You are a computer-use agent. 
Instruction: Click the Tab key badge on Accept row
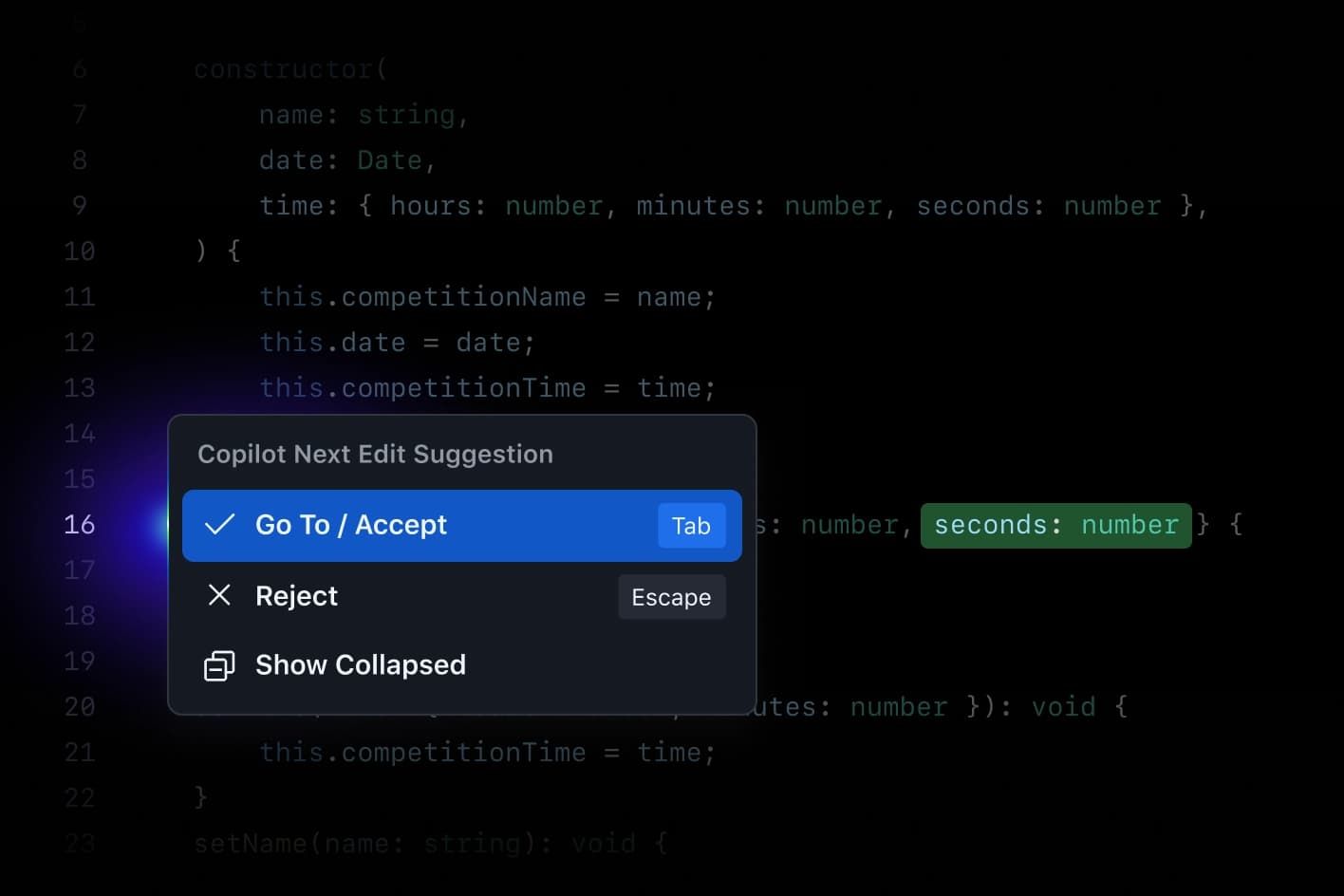tap(691, 525)
